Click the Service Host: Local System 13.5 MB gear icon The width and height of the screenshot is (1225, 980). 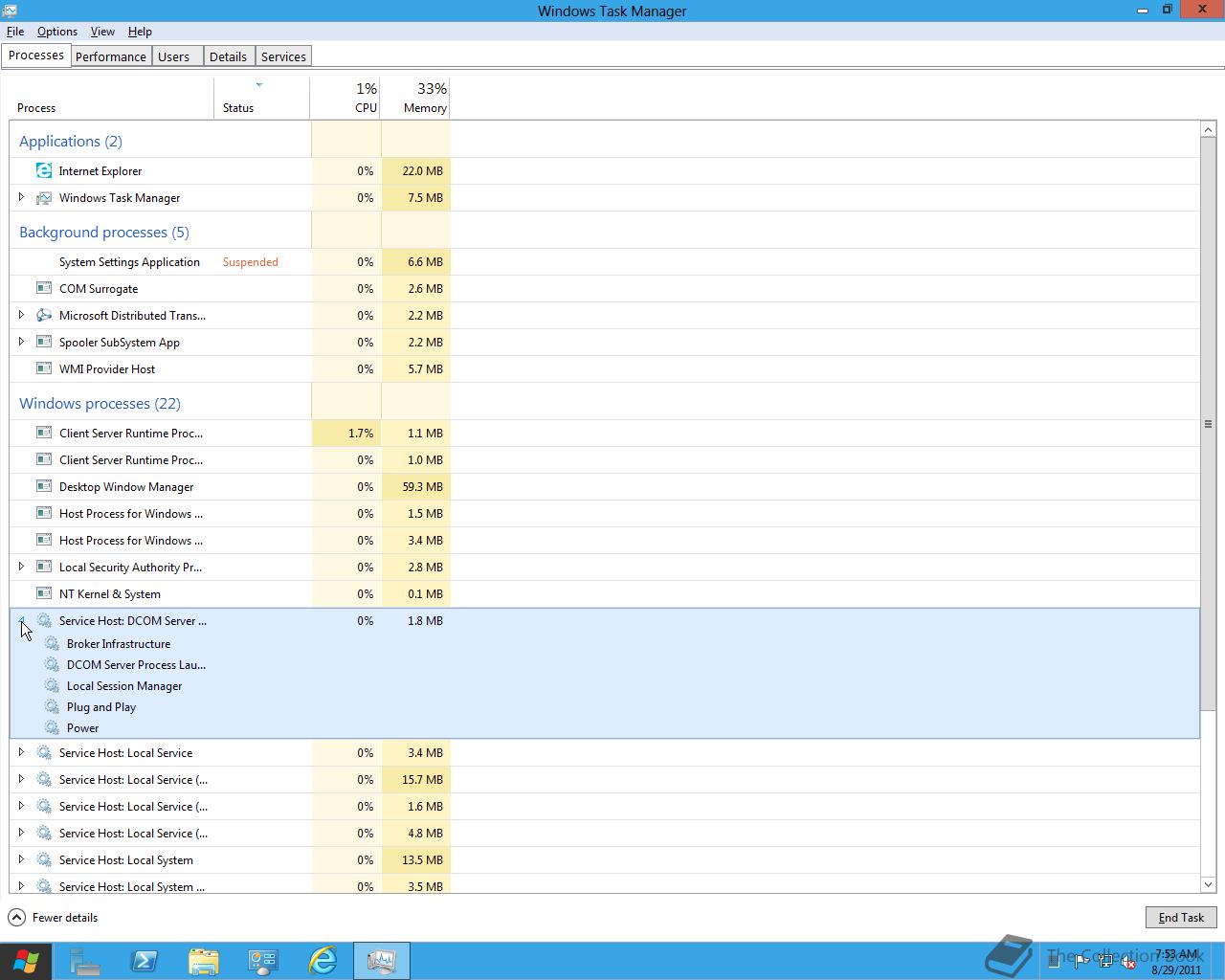tap(44, 859)
